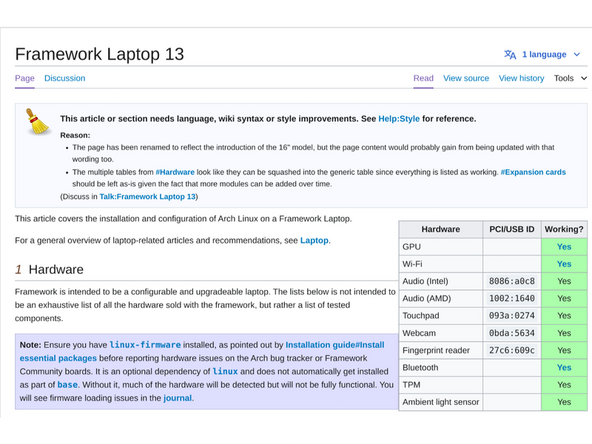This screenshot has width=592, height=444.
Task: Click the Wi-Fi hardware cell
Action: (441, 264)
